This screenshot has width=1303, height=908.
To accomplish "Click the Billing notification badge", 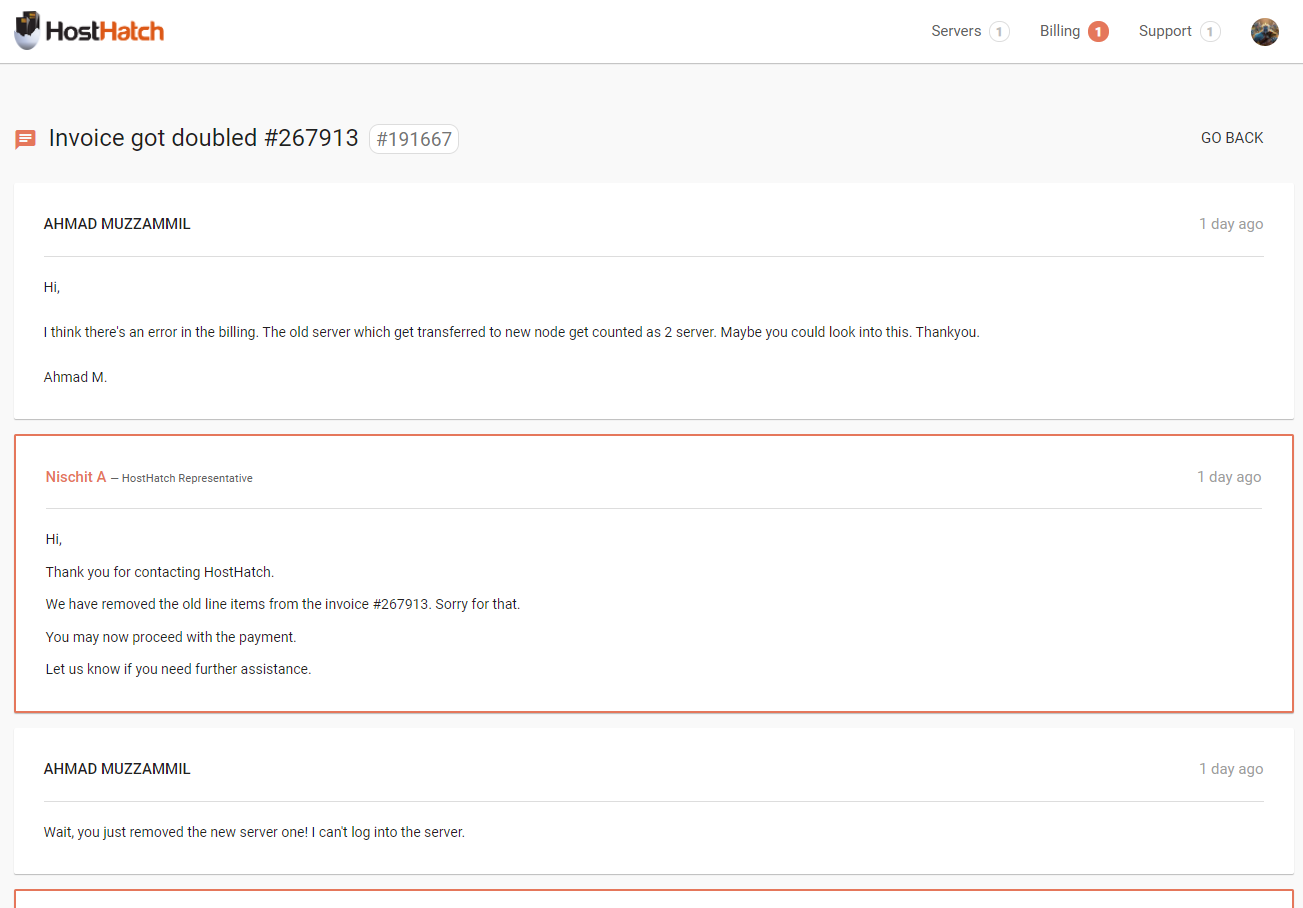I will [x=1098, y=32].
